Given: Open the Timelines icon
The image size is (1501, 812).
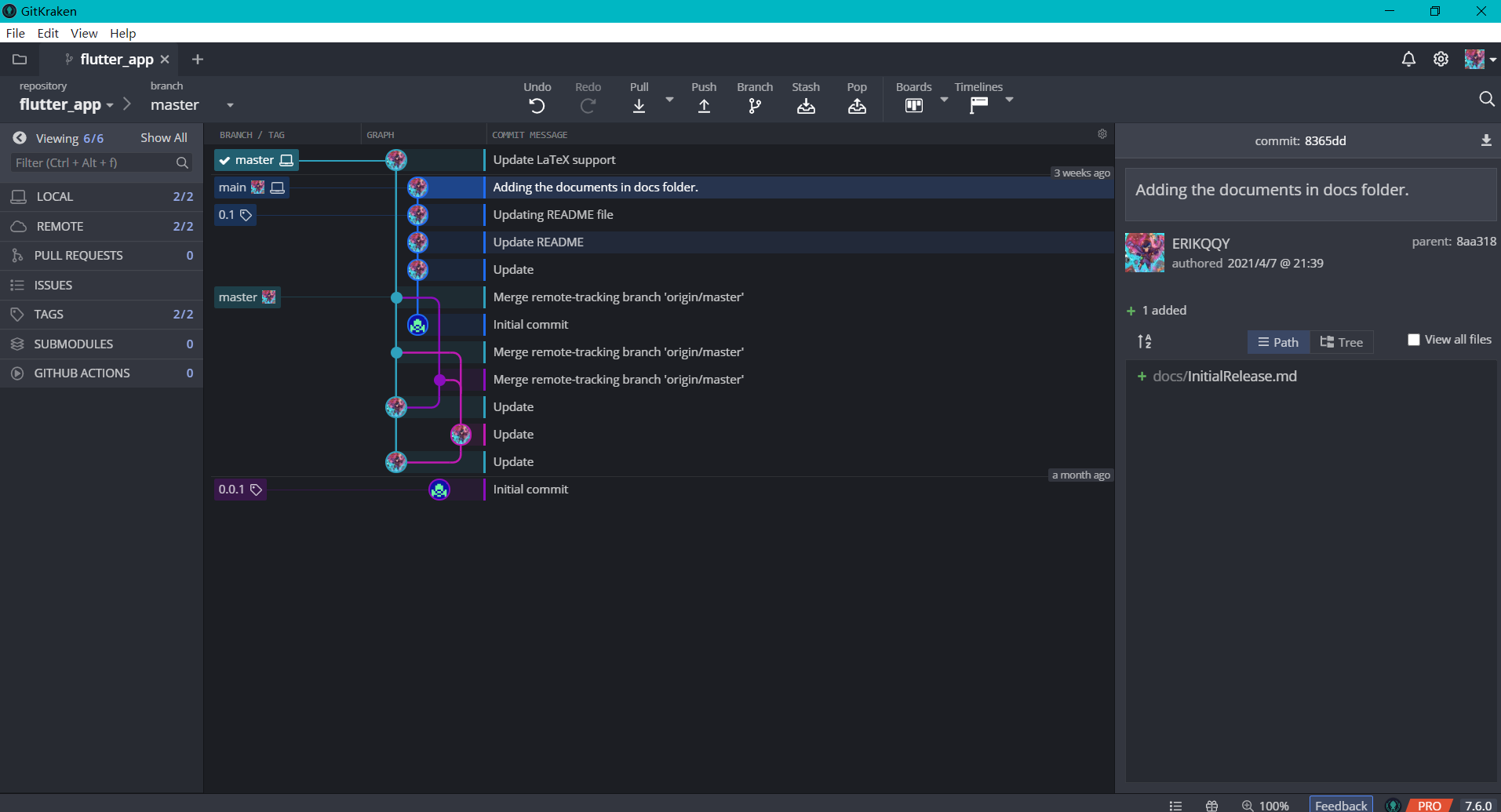Looking at the screenshot, I should [978, 106].
